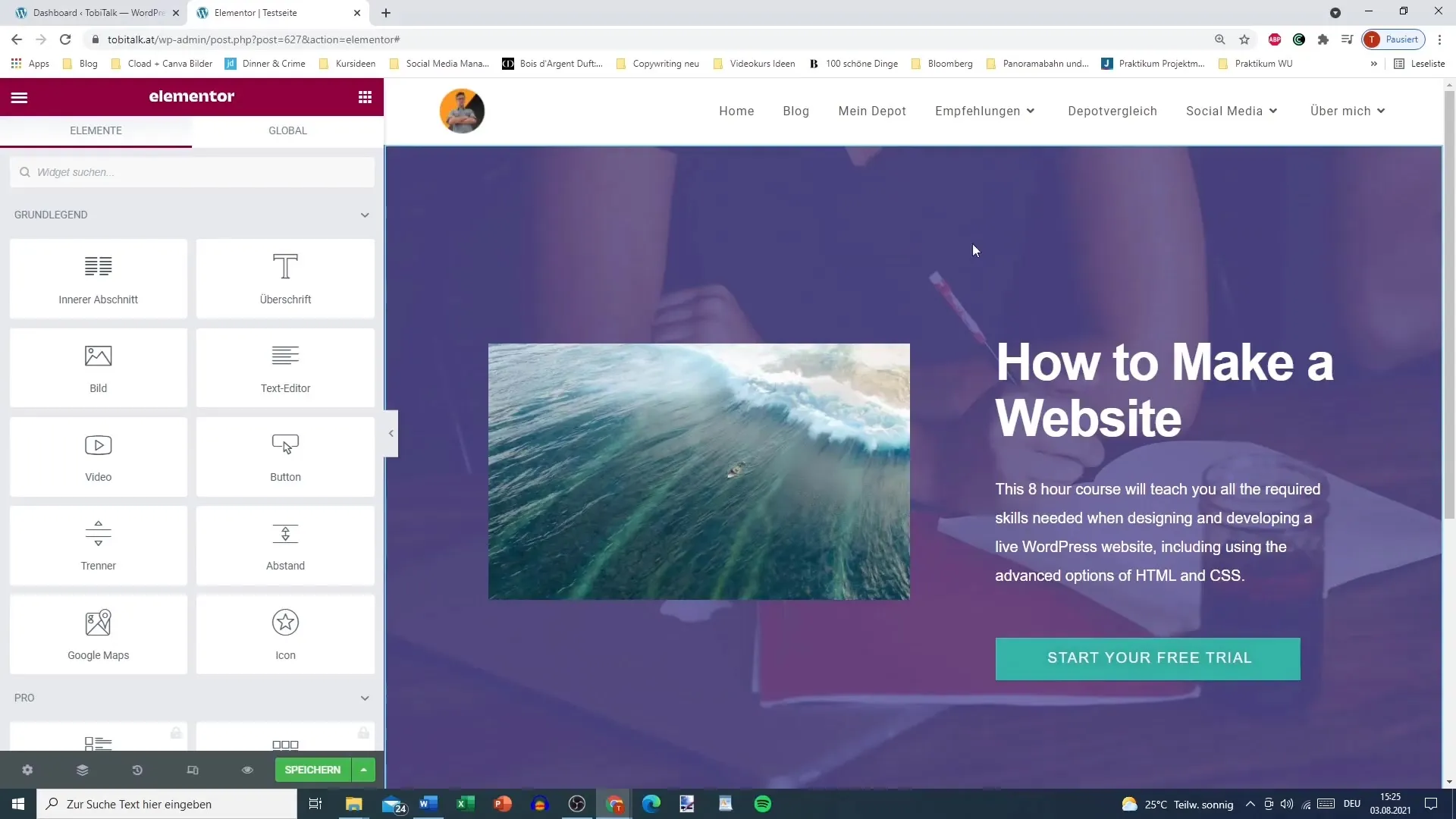Toggle the Elementor hamburger menu open
Screen dimensions: 1456x819
(x=19, y=97)
